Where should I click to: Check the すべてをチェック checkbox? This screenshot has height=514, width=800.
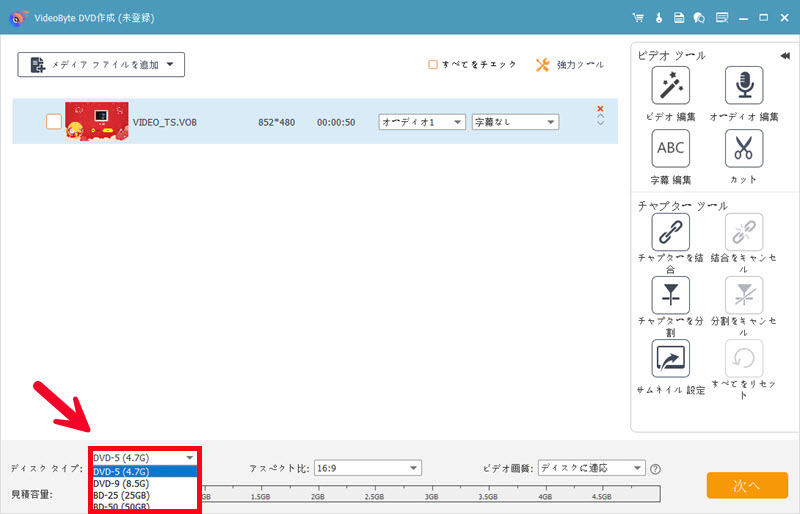point(433,64)
